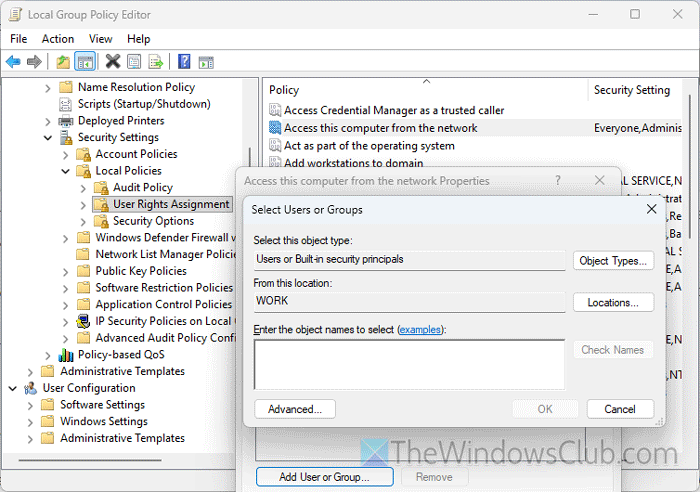This screenshot has height=492, width=700.
Task: Select Network List Manager Policies item
Action: click(165, 254)
